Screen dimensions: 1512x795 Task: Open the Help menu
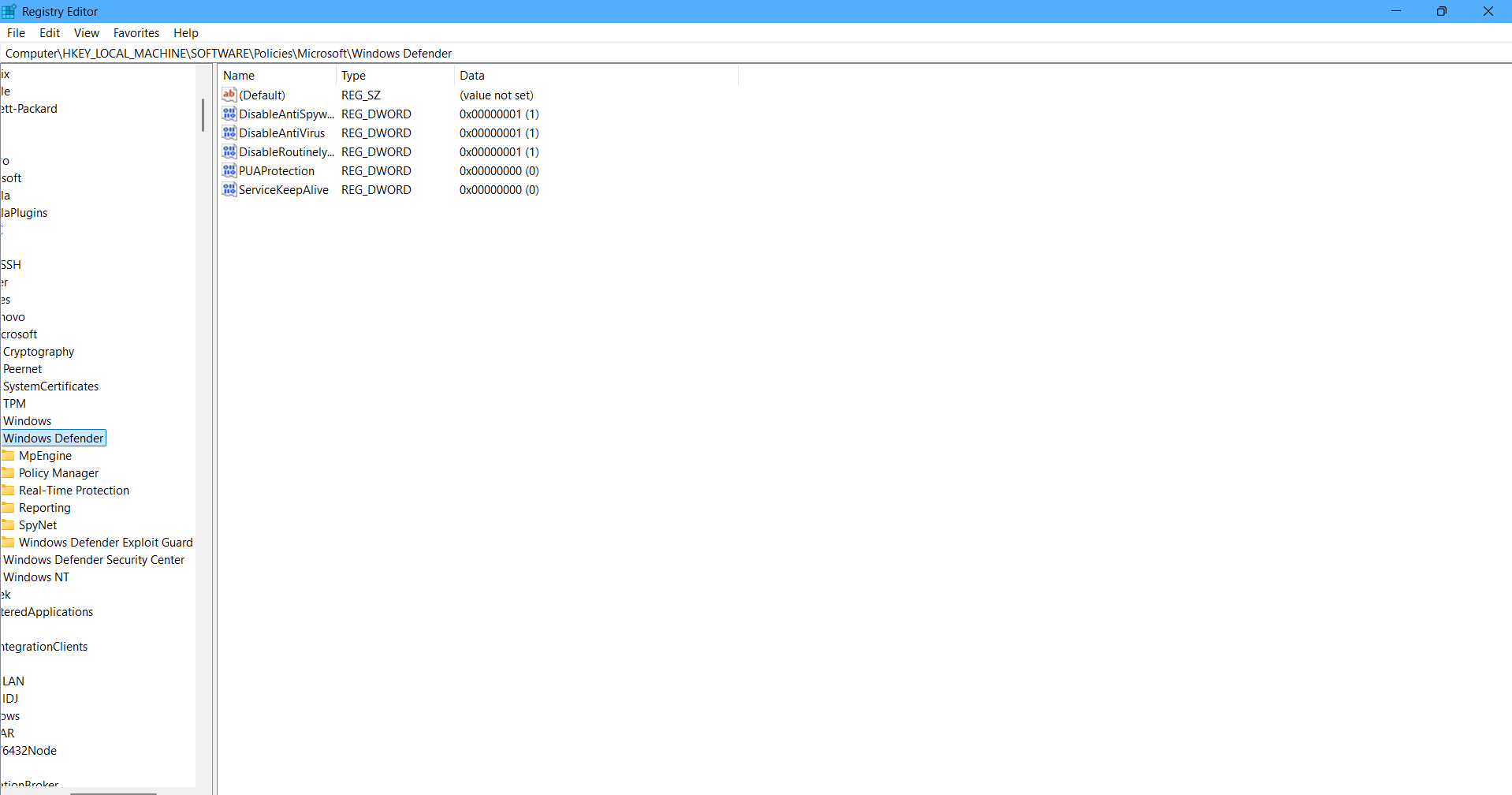coord(186,33)
